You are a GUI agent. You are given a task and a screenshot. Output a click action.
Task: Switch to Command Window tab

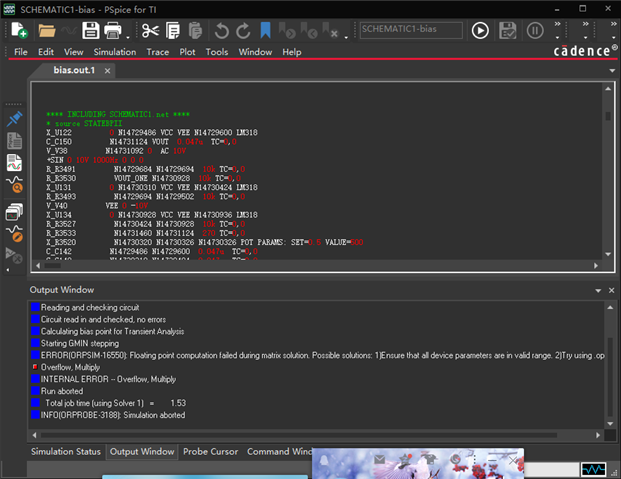(x=279, y=452)
